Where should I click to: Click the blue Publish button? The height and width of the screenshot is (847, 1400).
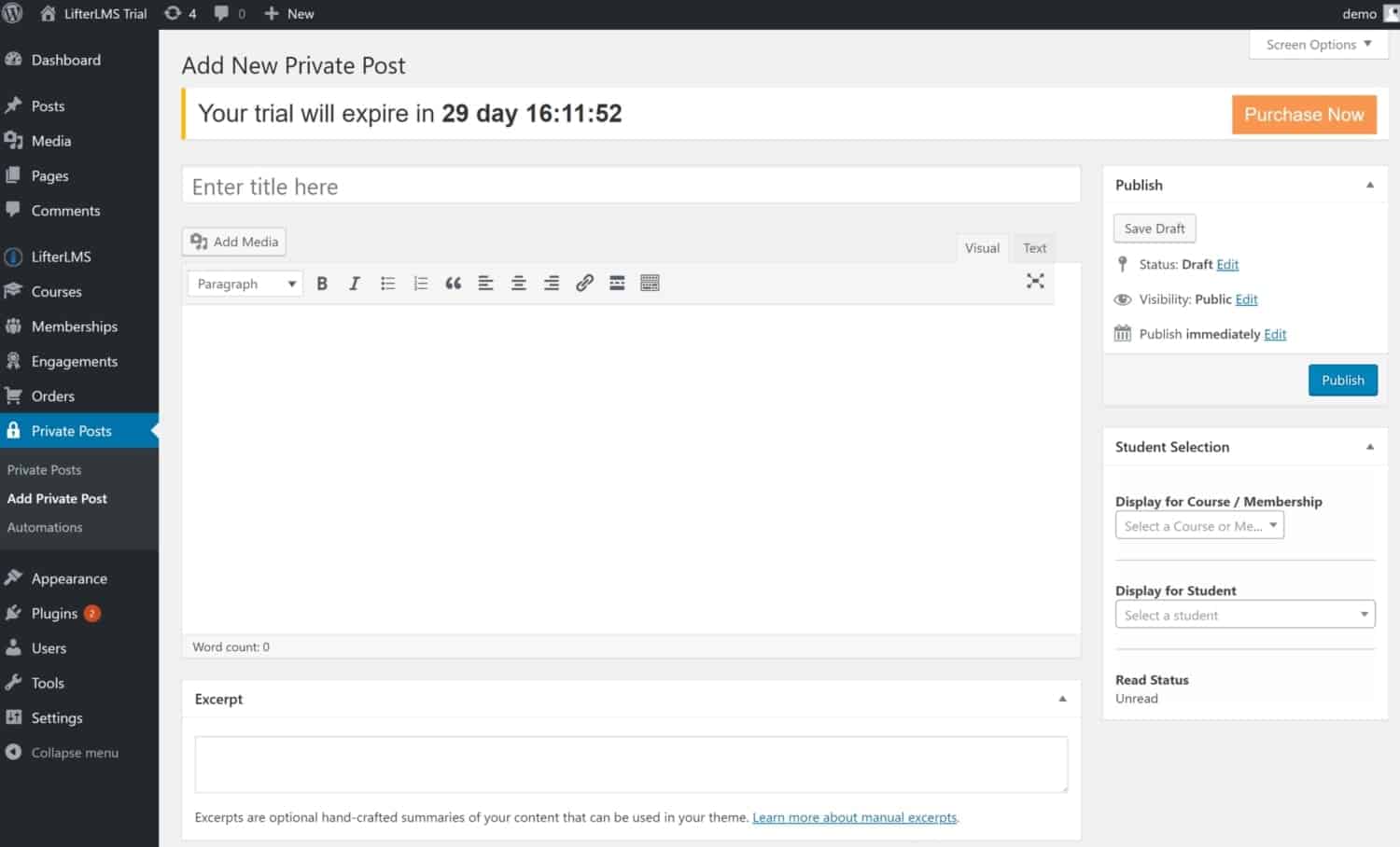pos(1343,380)
